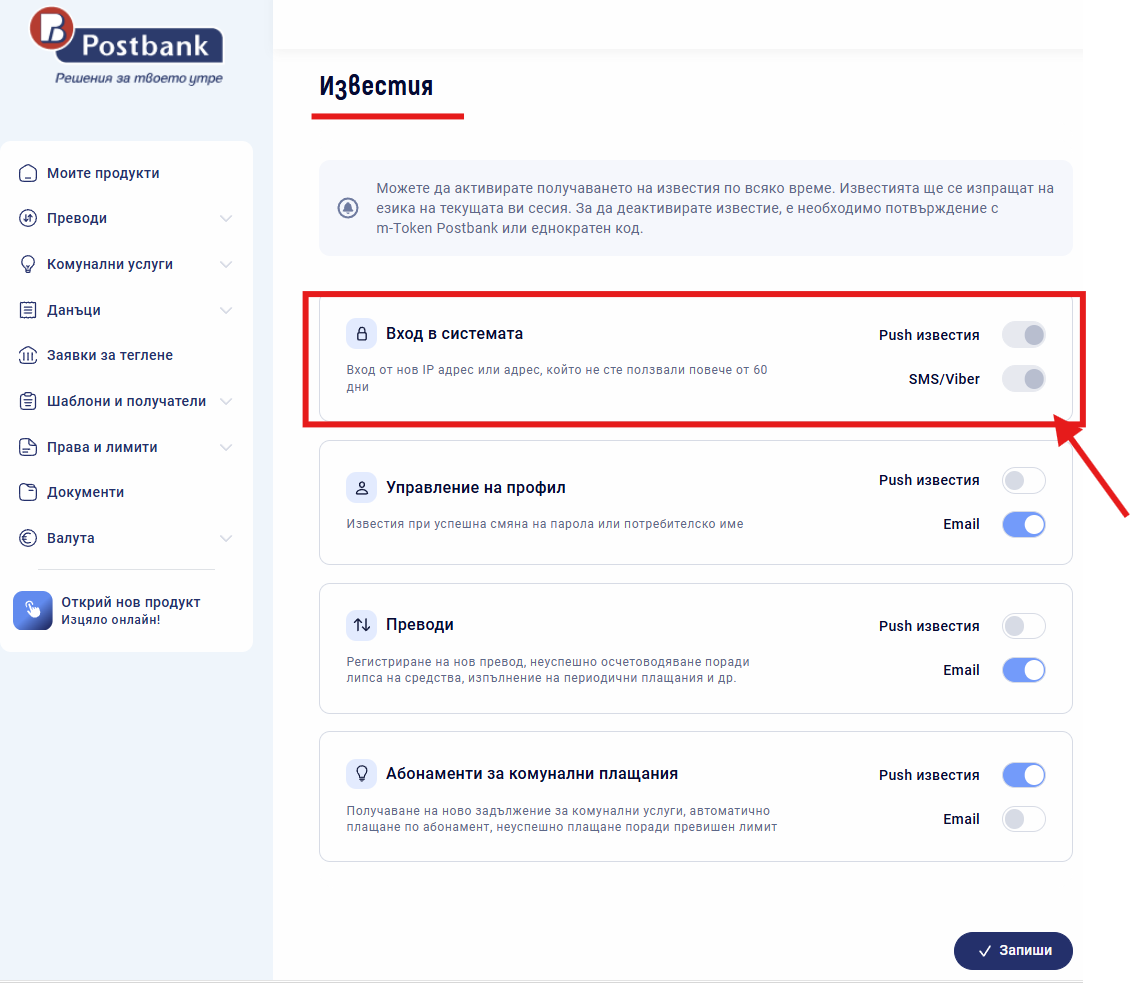Open the Открий нов продукт link
The image size is (1131, 983).
pyautogui.click(x=130, y=602)
